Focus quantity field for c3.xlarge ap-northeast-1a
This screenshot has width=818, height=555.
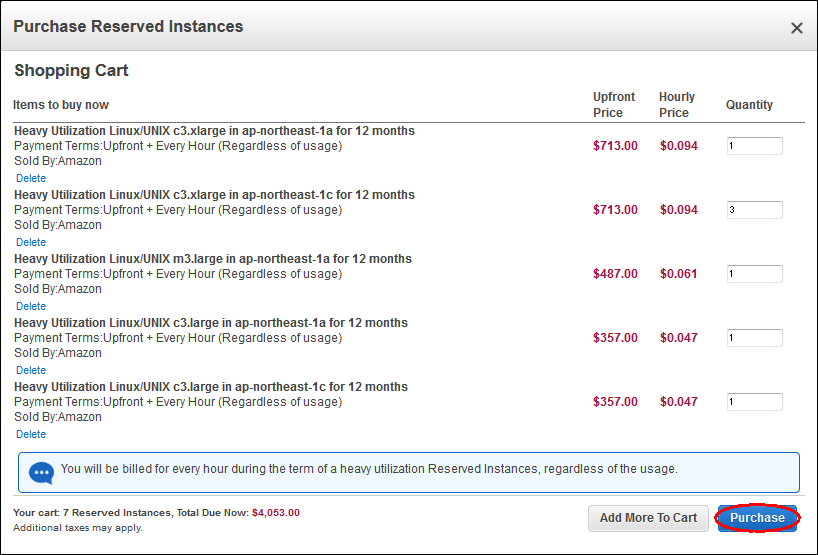coord(754,146)
